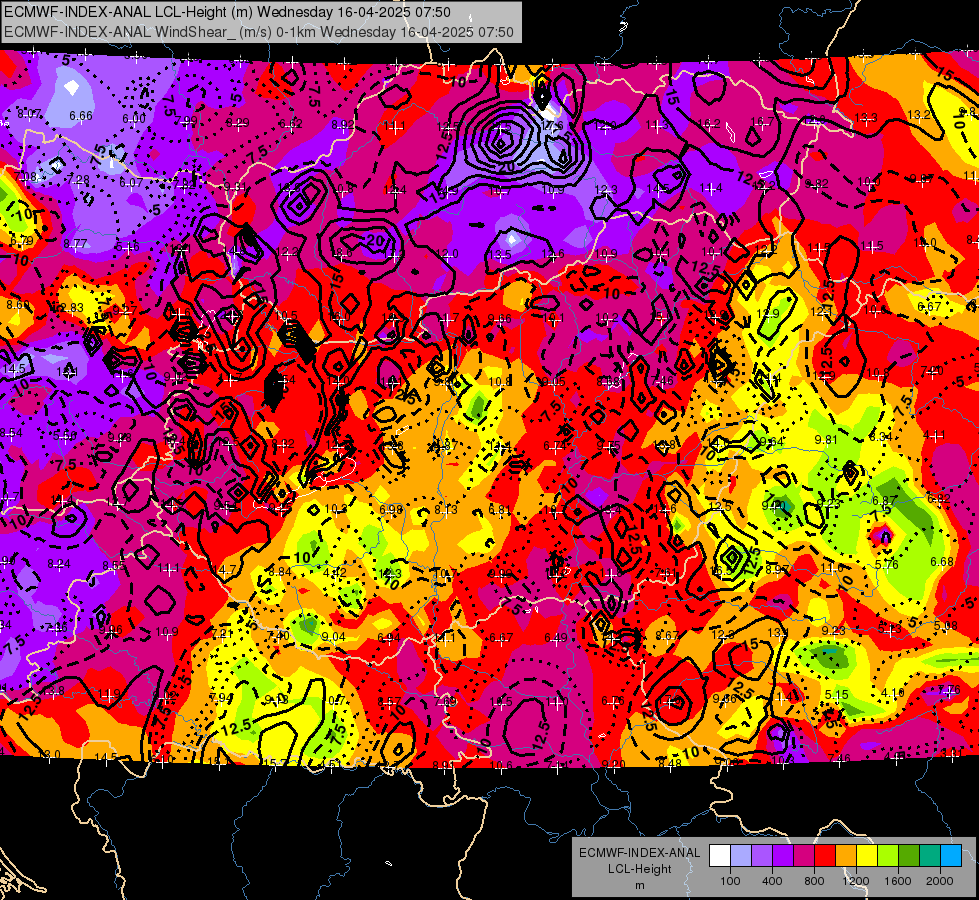Click the 20 contour label at top center

pos(506,167)
